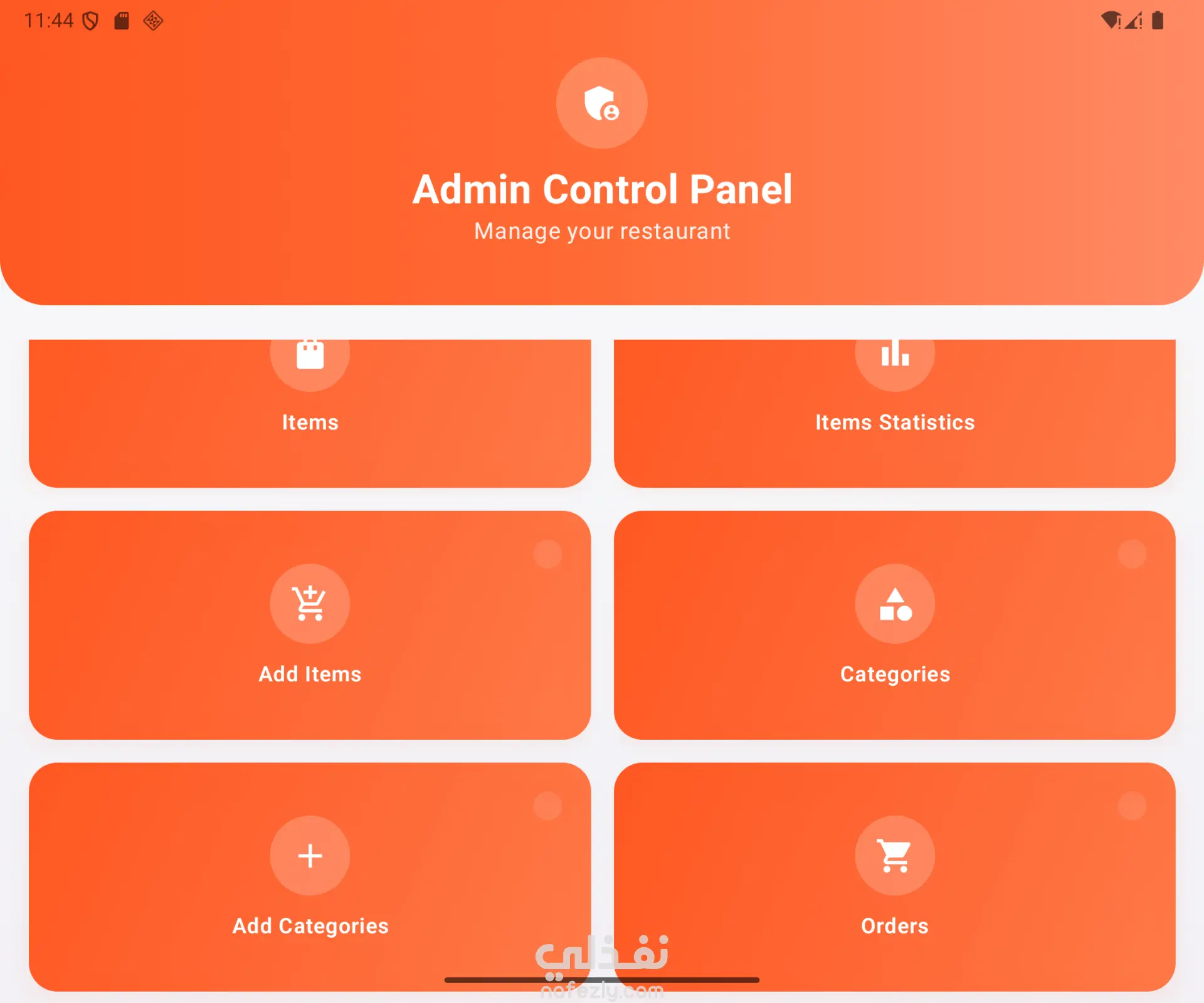
Task: Tap the SD card notification icon
Action: click(x=122, y=21)
